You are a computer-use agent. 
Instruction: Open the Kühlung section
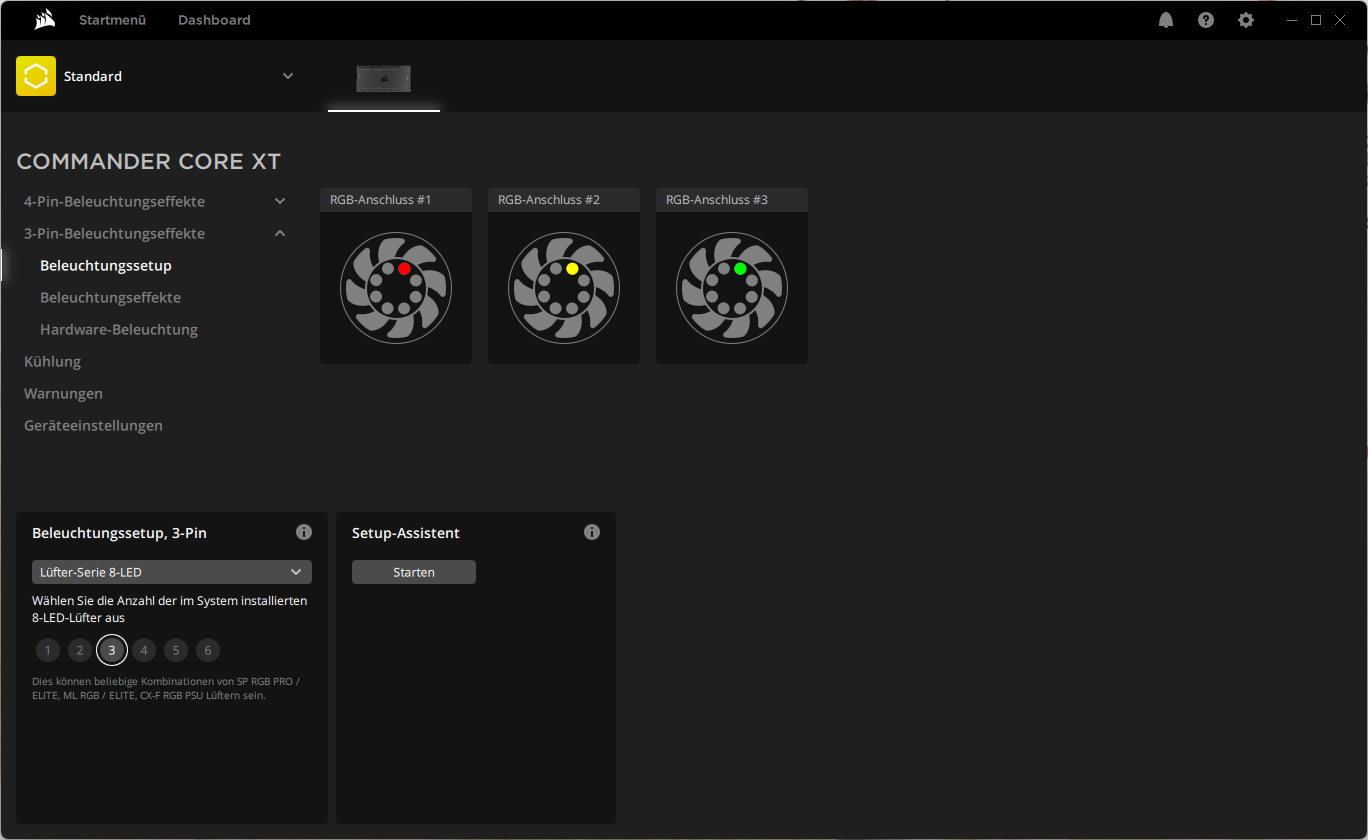pos(52,361)
